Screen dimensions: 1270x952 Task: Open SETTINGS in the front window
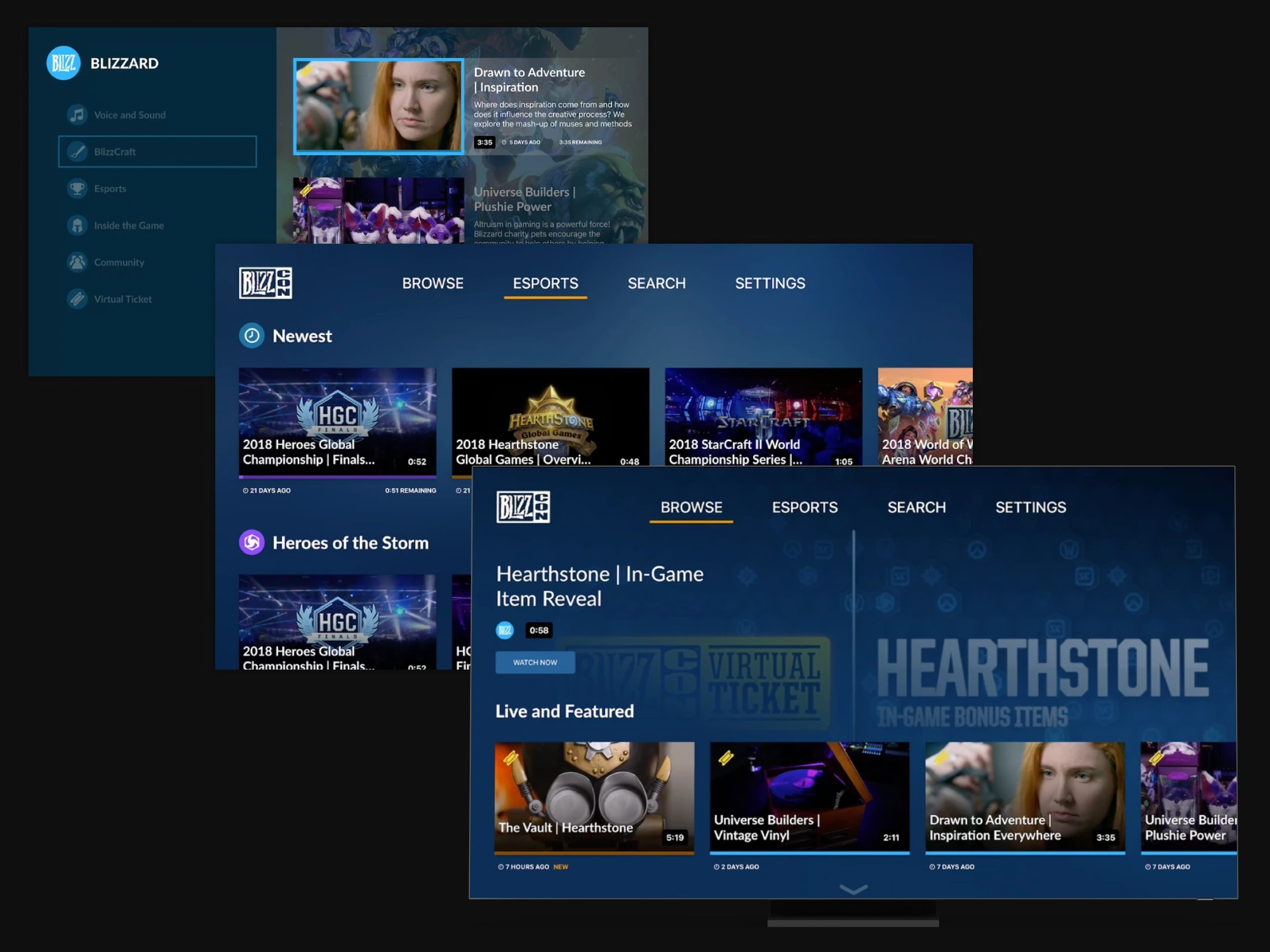pyautogui.click(x=1031, y=508)
